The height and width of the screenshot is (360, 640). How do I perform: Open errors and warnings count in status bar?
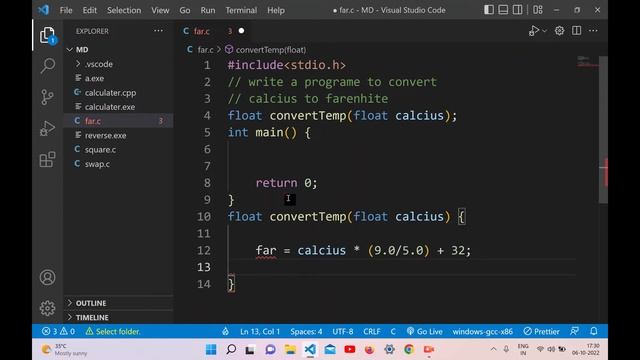click(x=58, y=331)
